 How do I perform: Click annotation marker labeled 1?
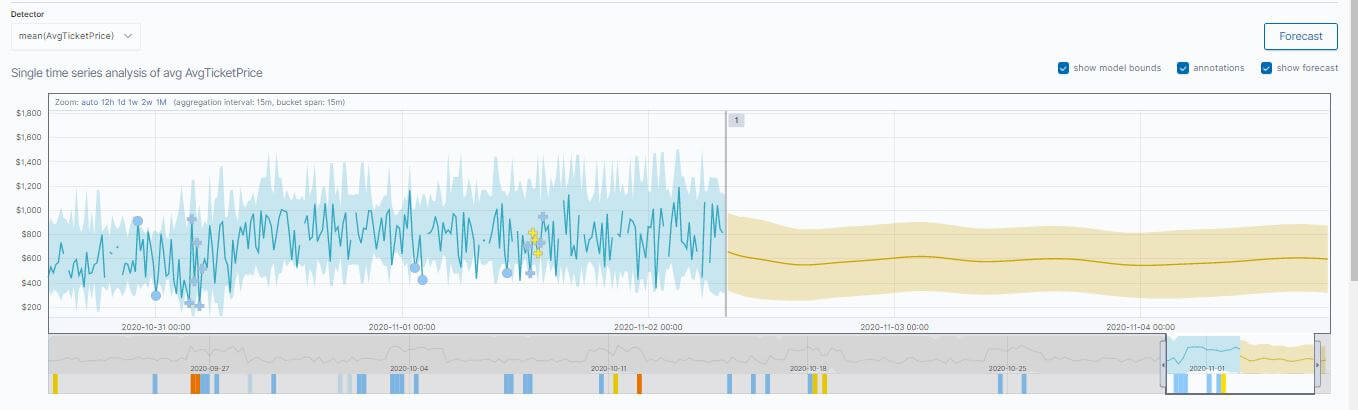coord(736,120)
